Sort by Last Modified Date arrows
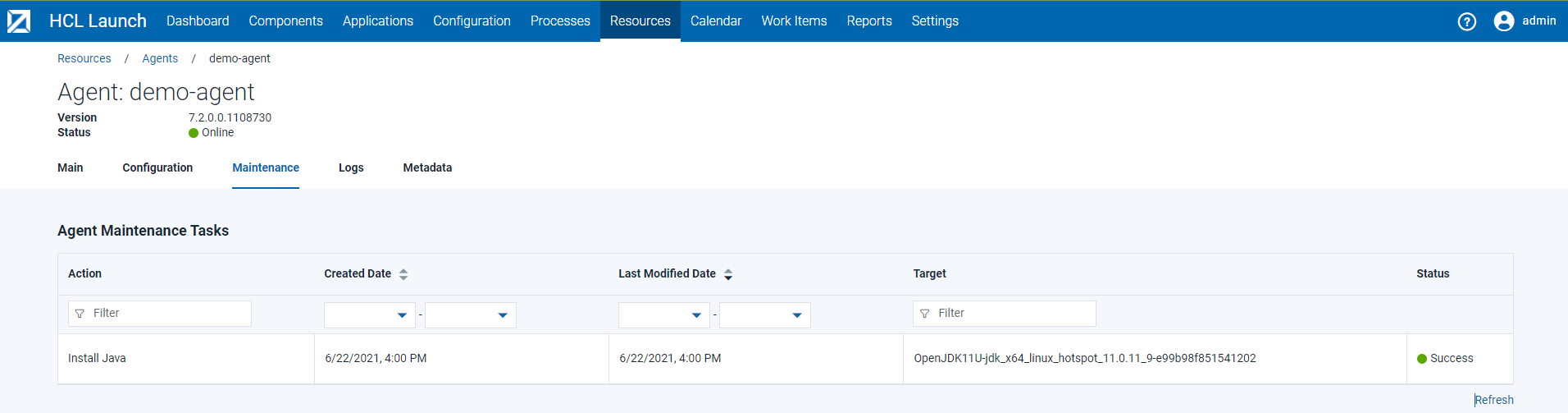Image resolution: width=1568 pixels, height=413 pixels. pos(728,274)
